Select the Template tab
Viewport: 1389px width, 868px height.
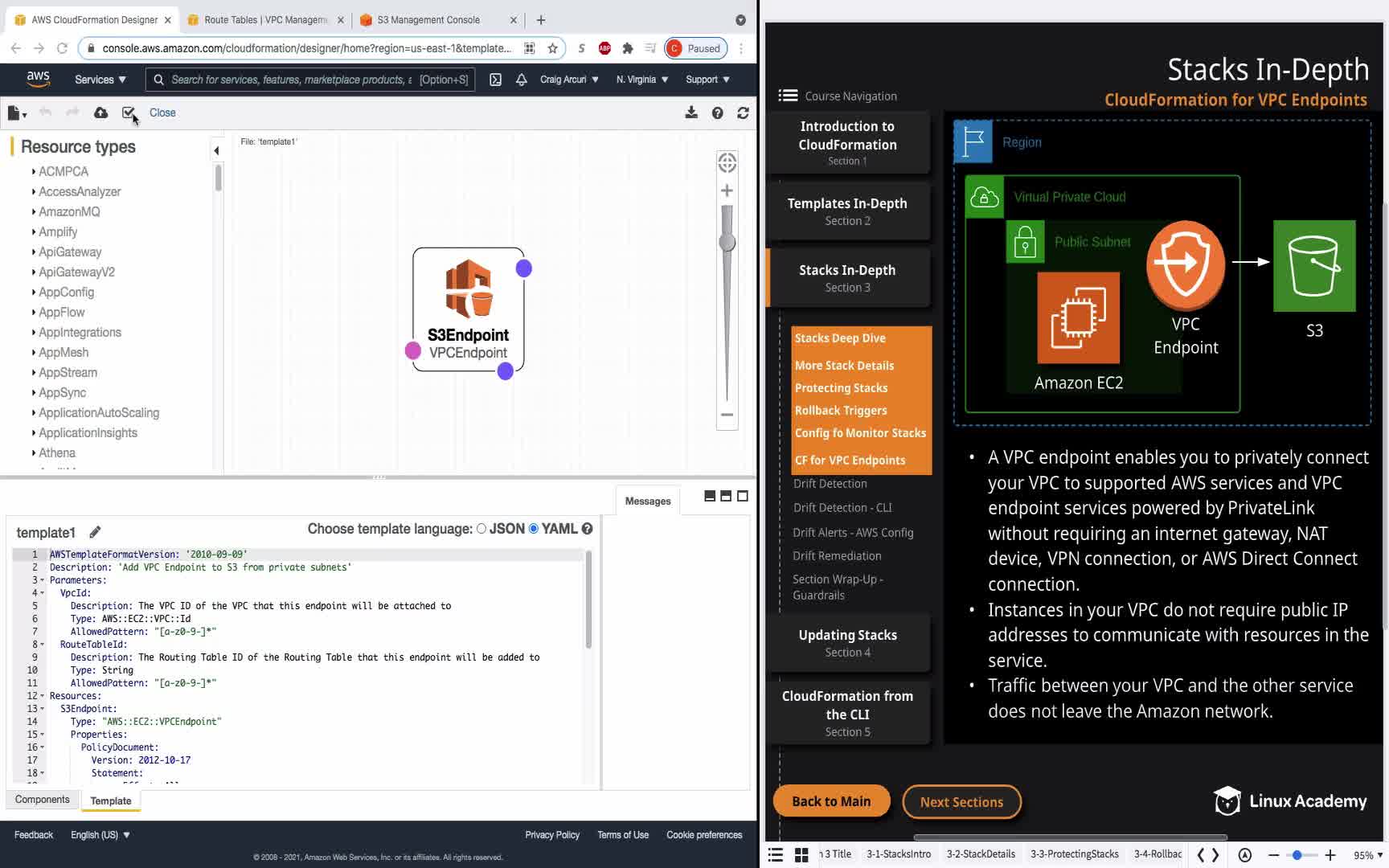111,800
